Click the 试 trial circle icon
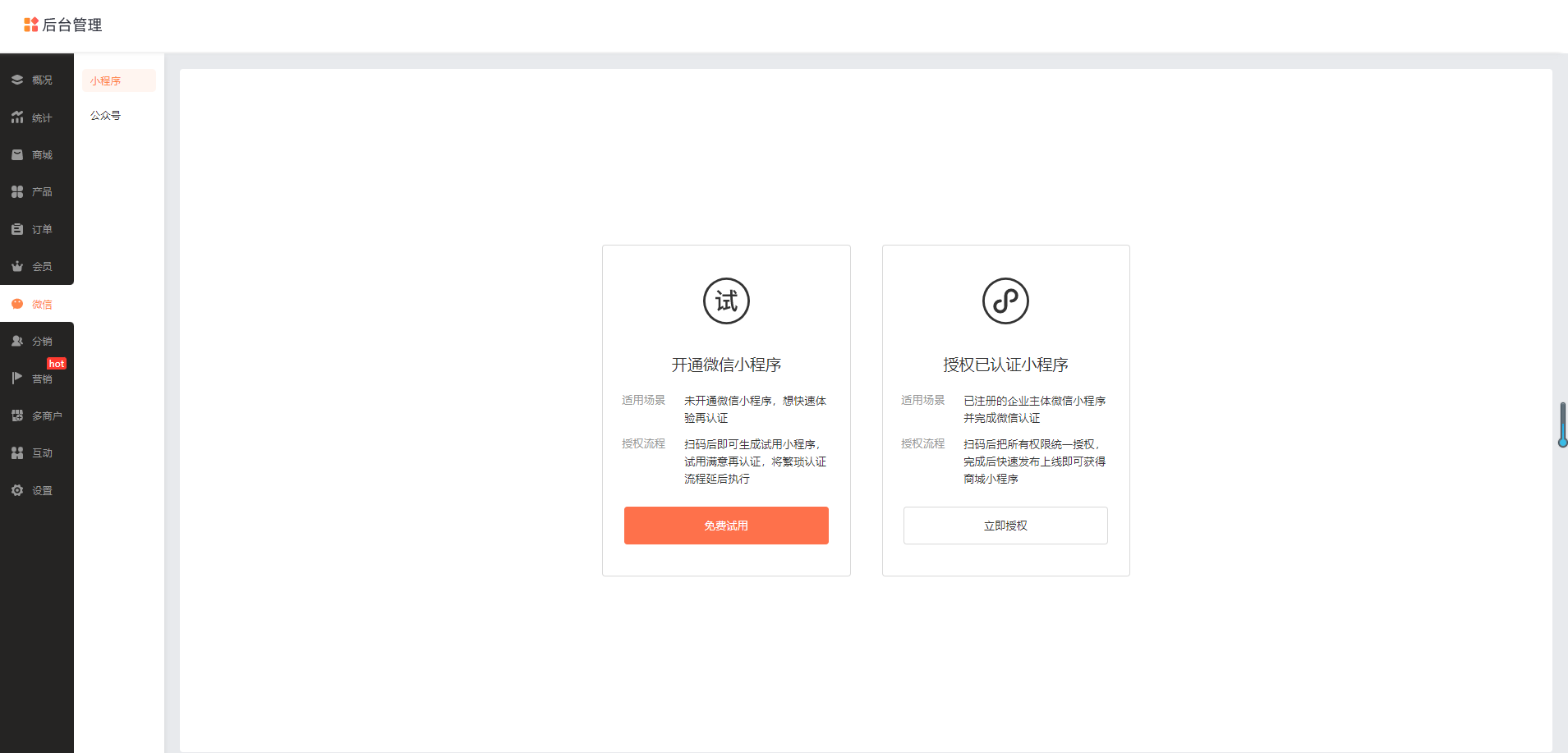Image resolution: width=1568 pixels, height=753 pixels. [726, 301]
